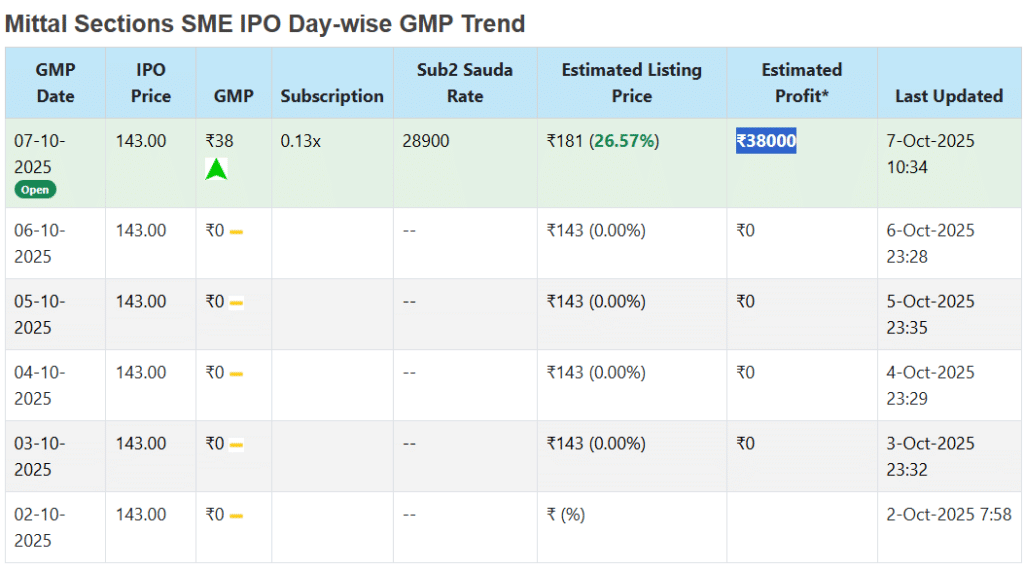
Task: Click the Sub2 Sauda Rate column header
Action: pos(465,83)
